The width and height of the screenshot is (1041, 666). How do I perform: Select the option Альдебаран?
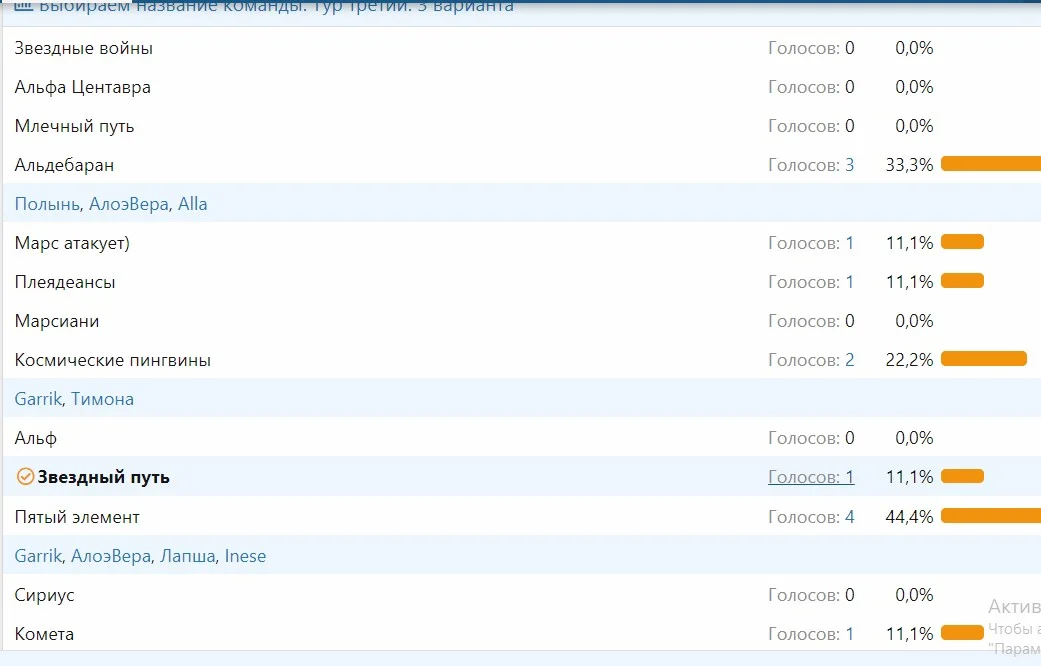point(64,165)
